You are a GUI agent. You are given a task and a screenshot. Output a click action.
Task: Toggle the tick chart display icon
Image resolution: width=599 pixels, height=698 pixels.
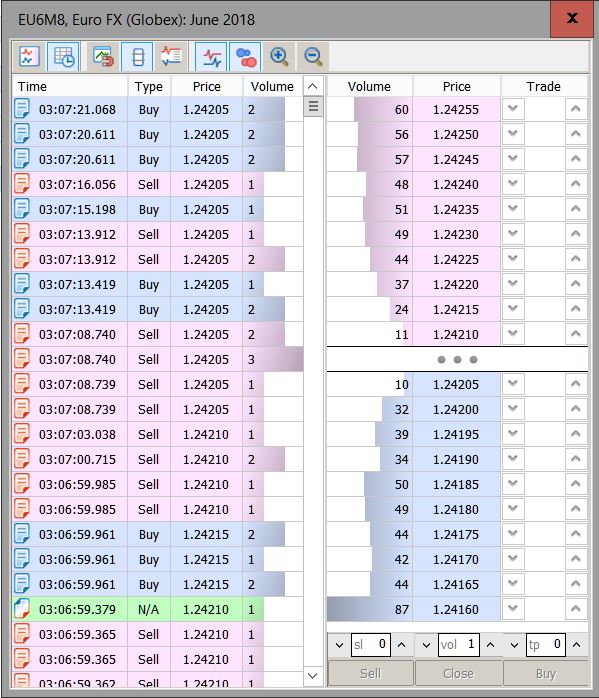[29, 57]
